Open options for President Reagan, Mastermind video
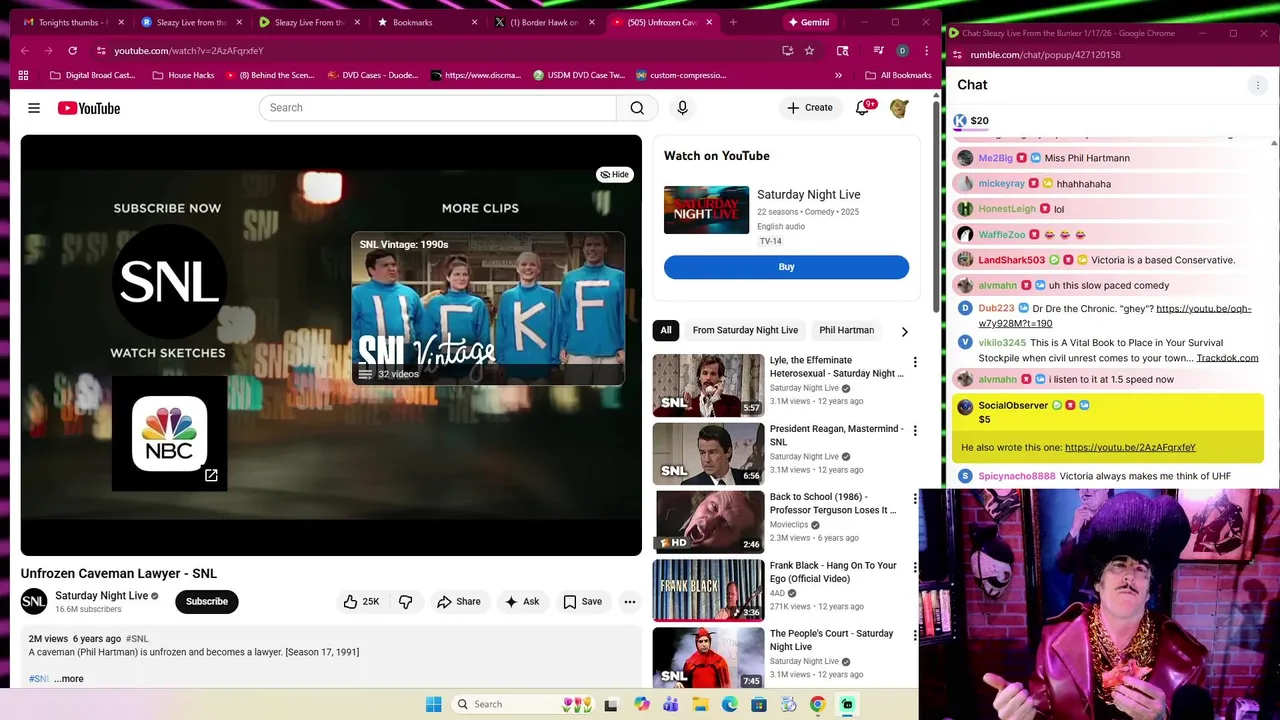This screenshot has width=1280, height=720. [914, 430]
